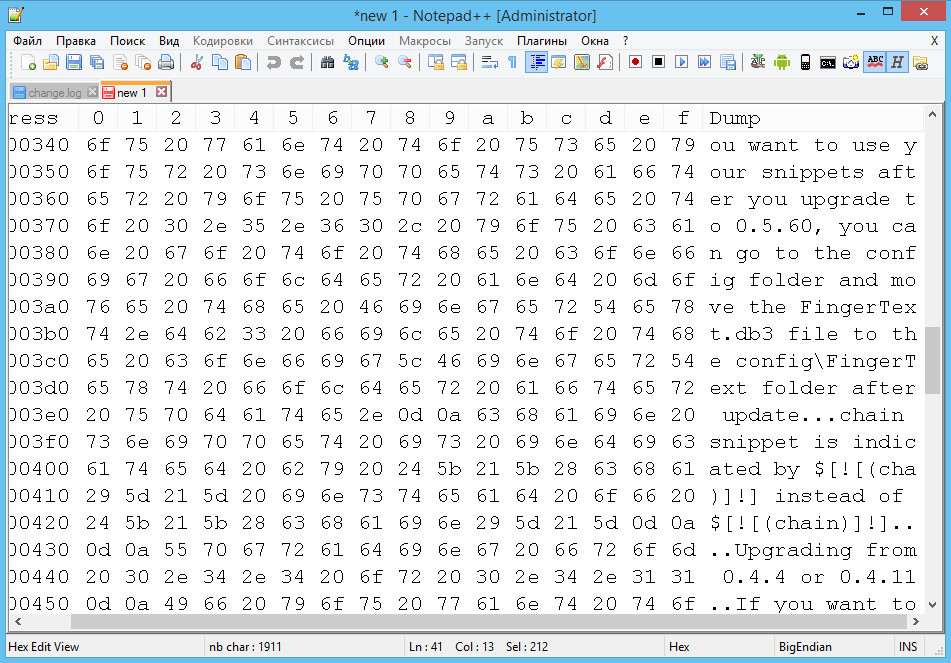951x663 pixels.
Task: Create a new document via toolbar
Action: [x=28, y=62]
